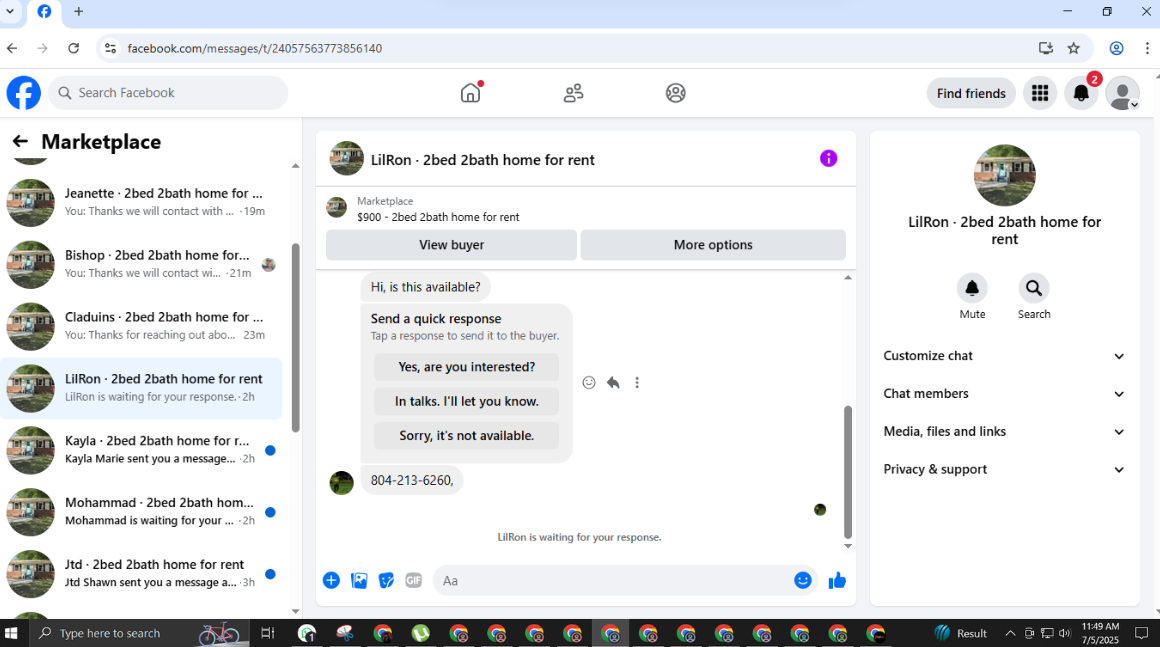
Task: Click the conversation list scrollbar
Action: click(x=295, y=337)
